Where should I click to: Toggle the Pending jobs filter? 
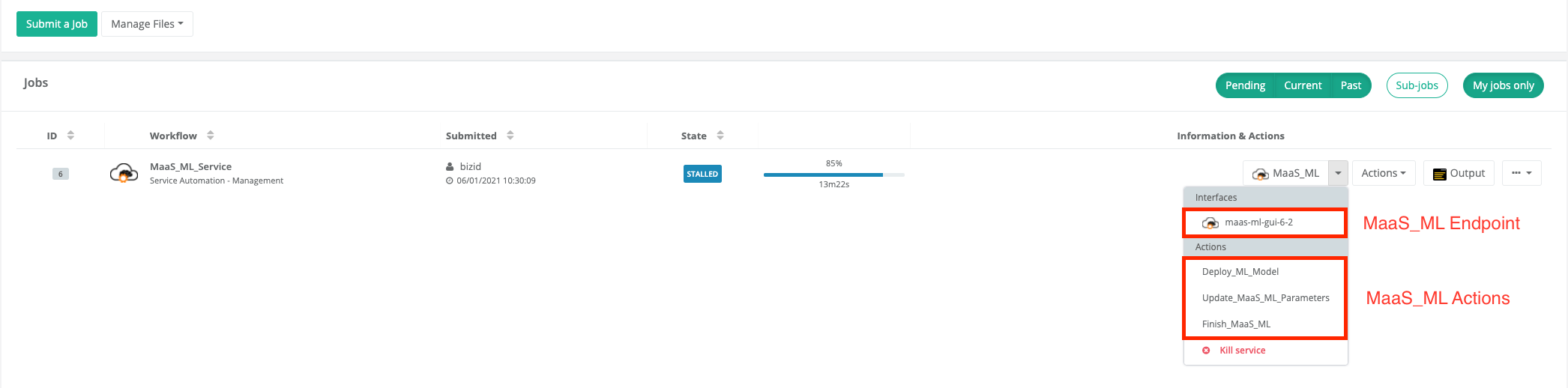(x=1245, y=85)
